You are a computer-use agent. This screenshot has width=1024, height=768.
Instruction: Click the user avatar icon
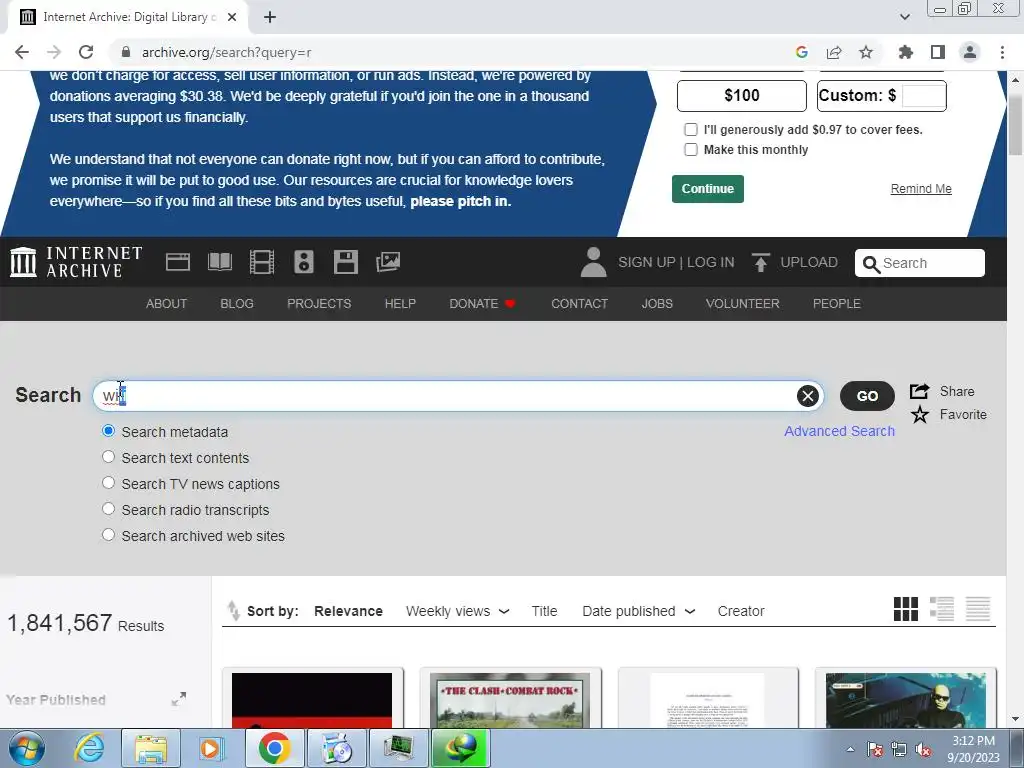593,263
